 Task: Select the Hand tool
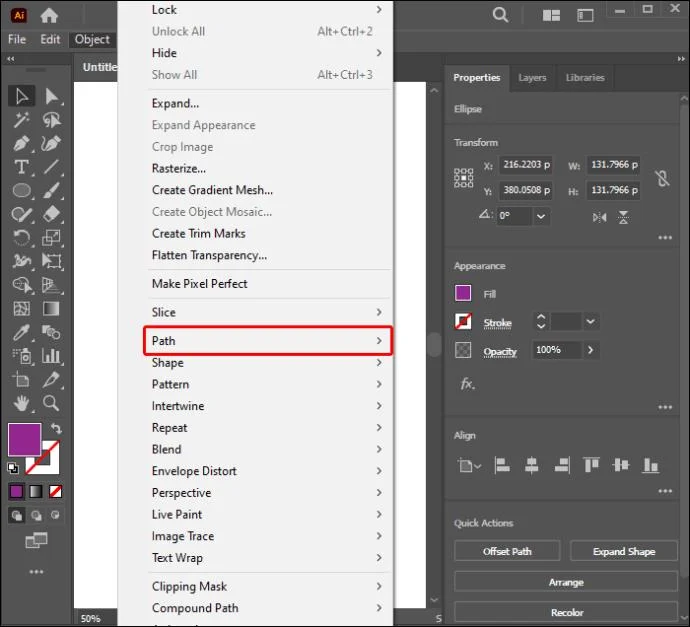coord(22,403)
